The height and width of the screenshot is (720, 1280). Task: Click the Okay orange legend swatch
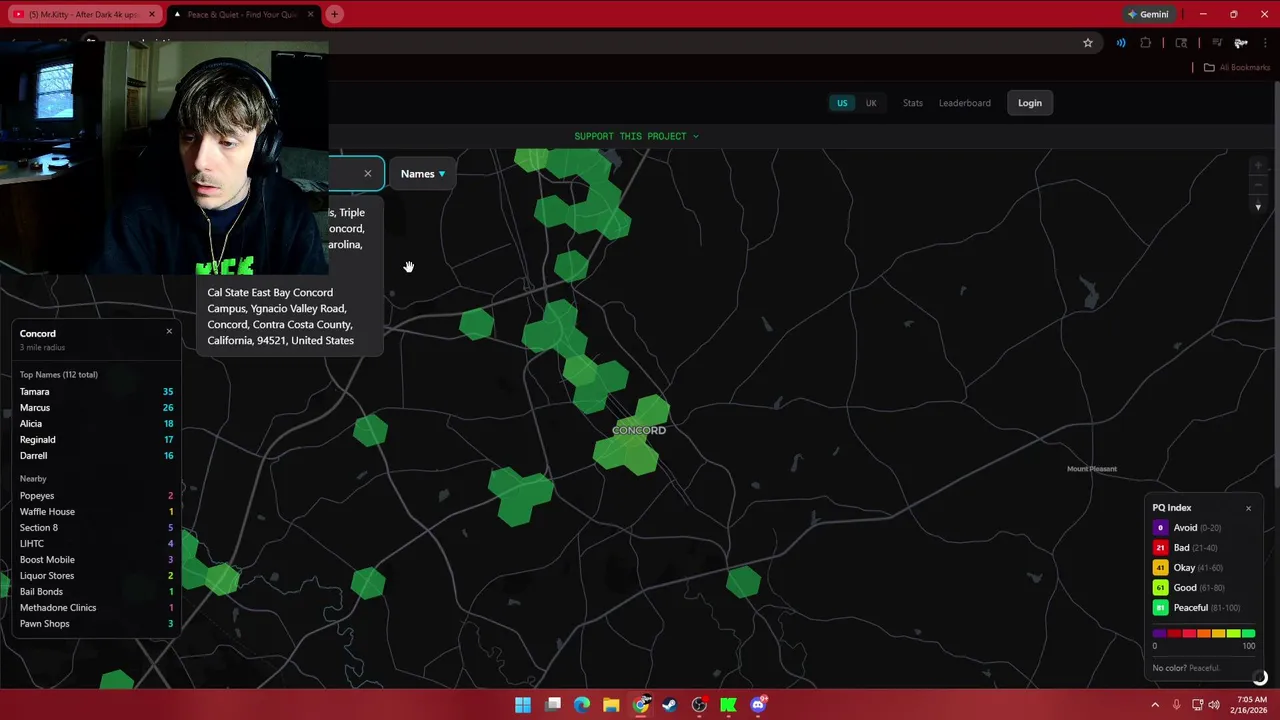pos(1160,568)
